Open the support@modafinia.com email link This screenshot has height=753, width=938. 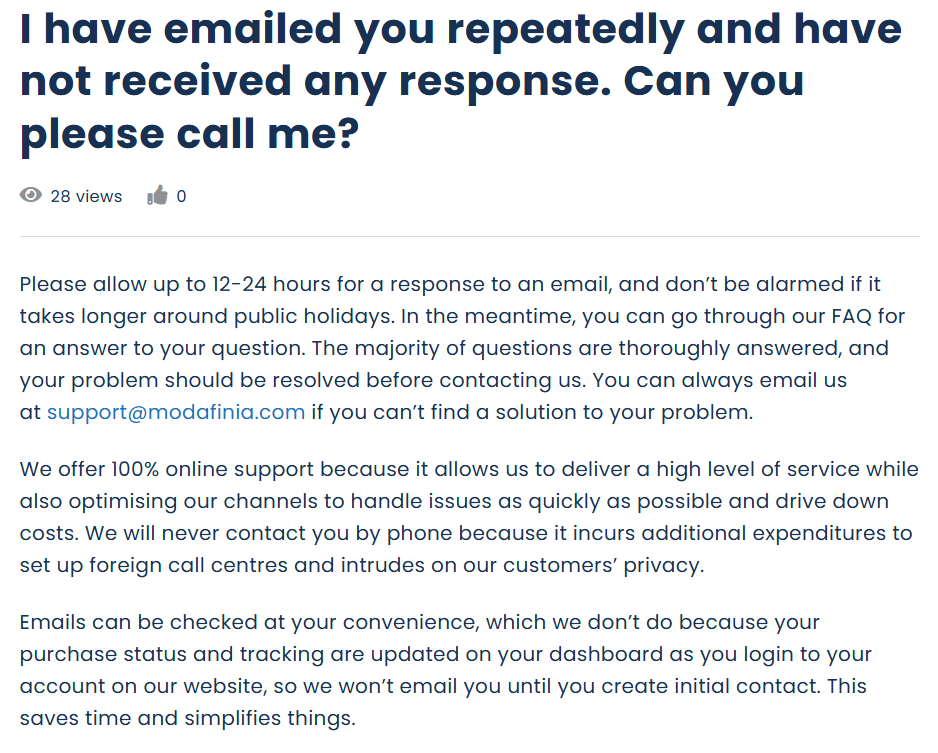pyautogui.click(x=176, y=412)
